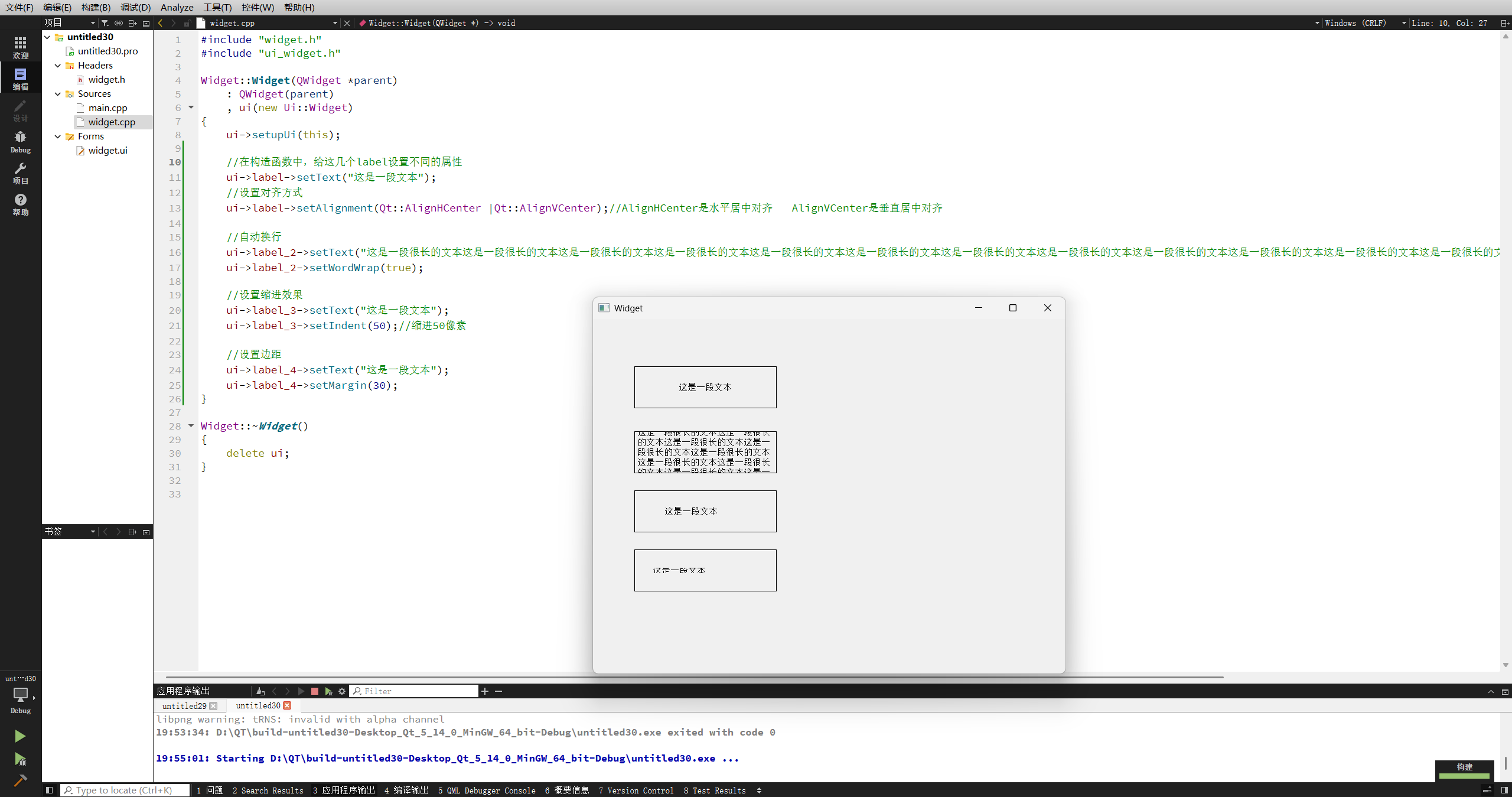Collapse the Sources folder in project tree

point(58,94)
